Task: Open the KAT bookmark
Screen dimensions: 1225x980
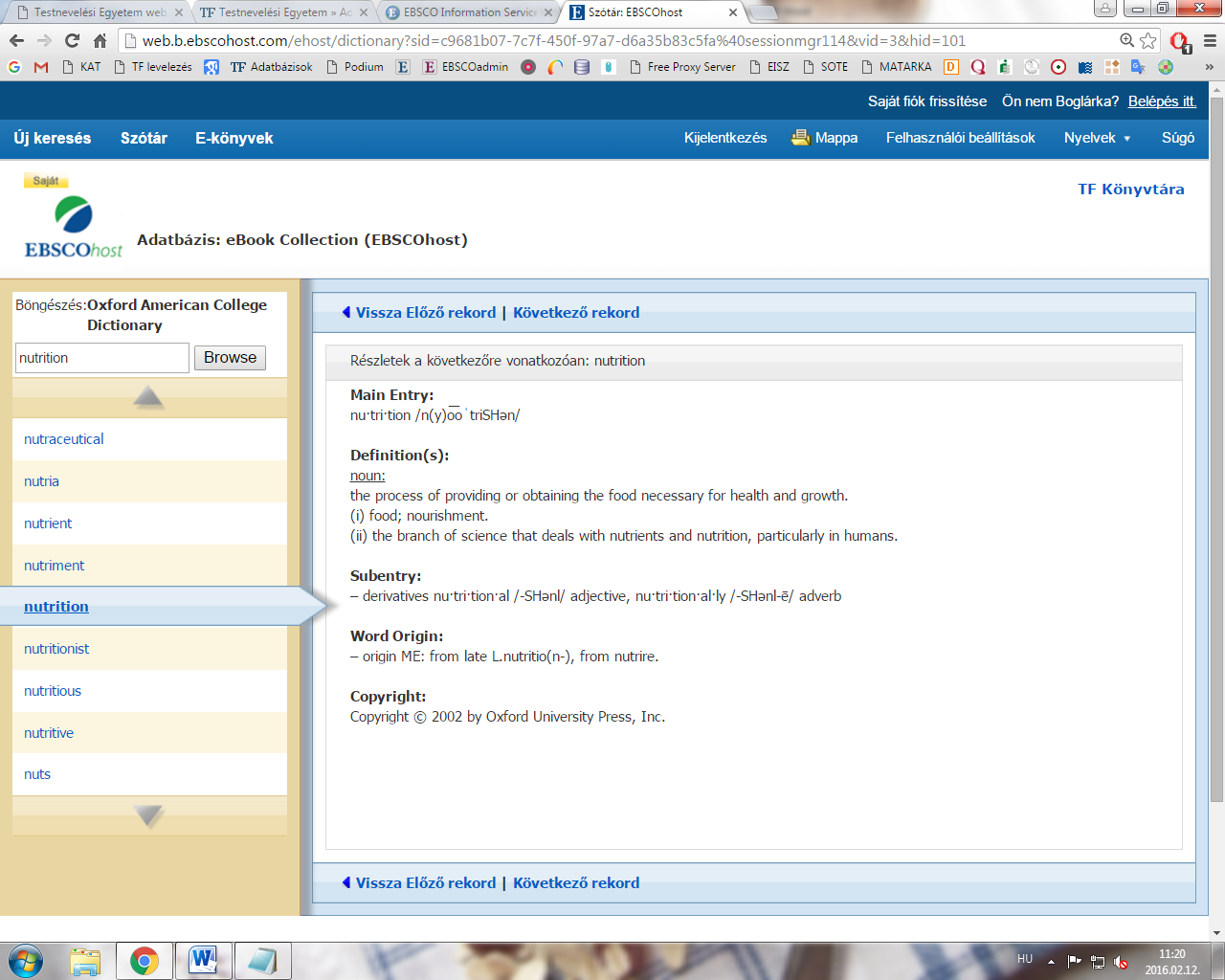Action: coord(80,67)
